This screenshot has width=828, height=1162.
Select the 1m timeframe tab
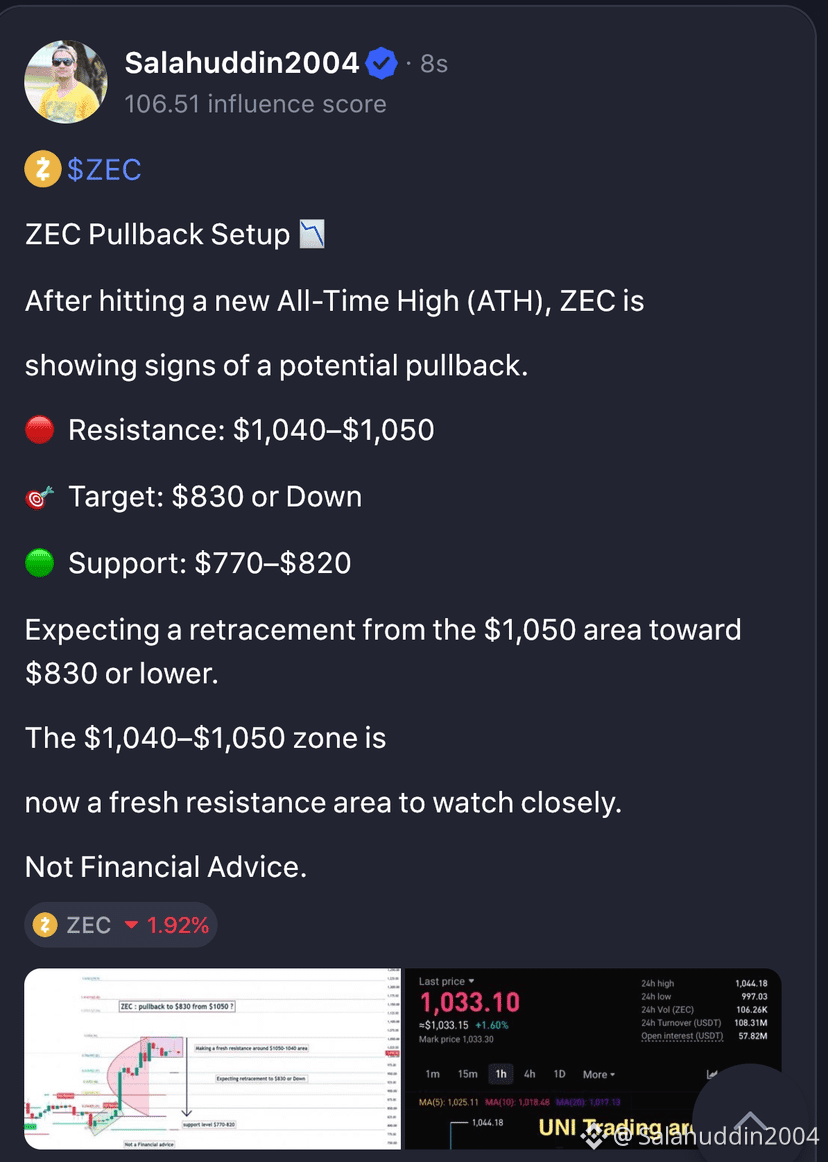433,1074
